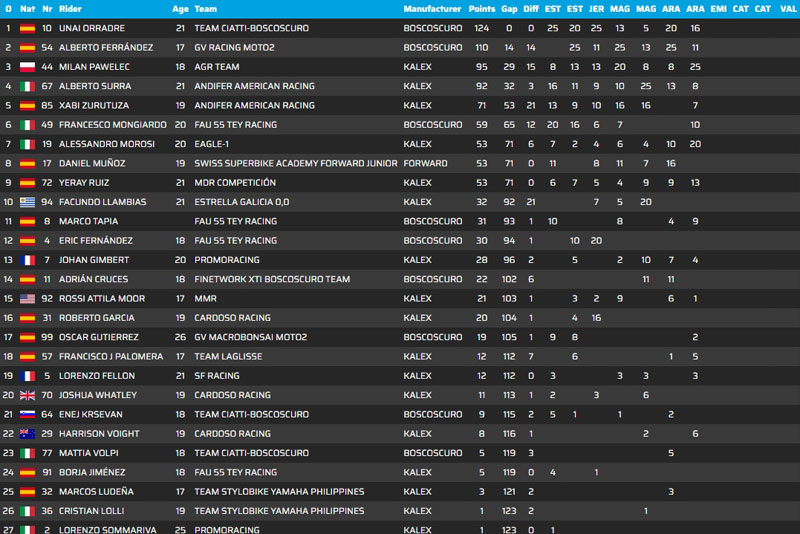Click the AGR Team name
The height and width of the screenshot is (534, 800).
click(217, 67)
